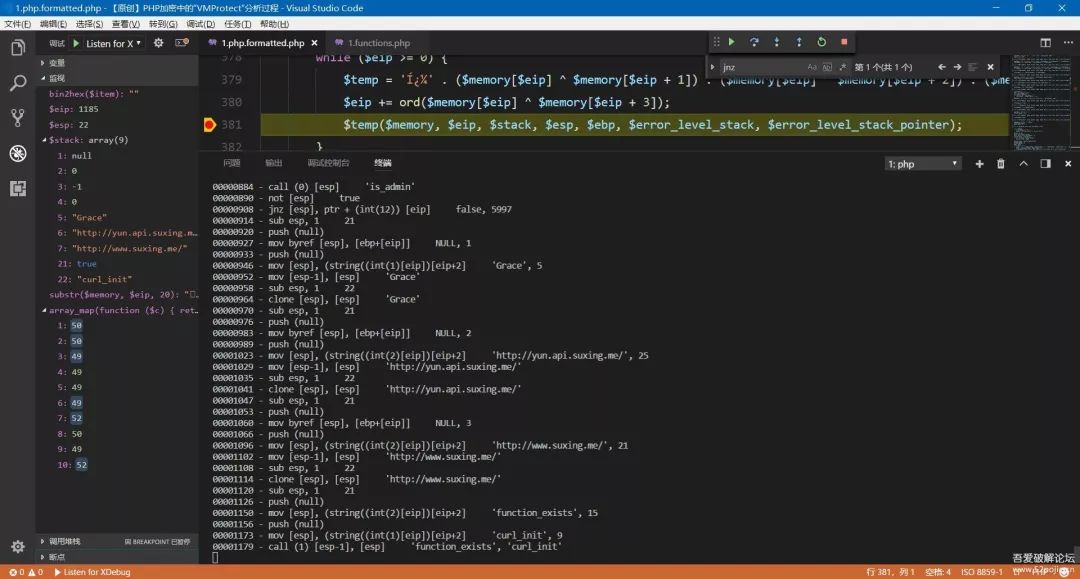
Task: Go to the previous find match
Action: [x=942, y=67]
